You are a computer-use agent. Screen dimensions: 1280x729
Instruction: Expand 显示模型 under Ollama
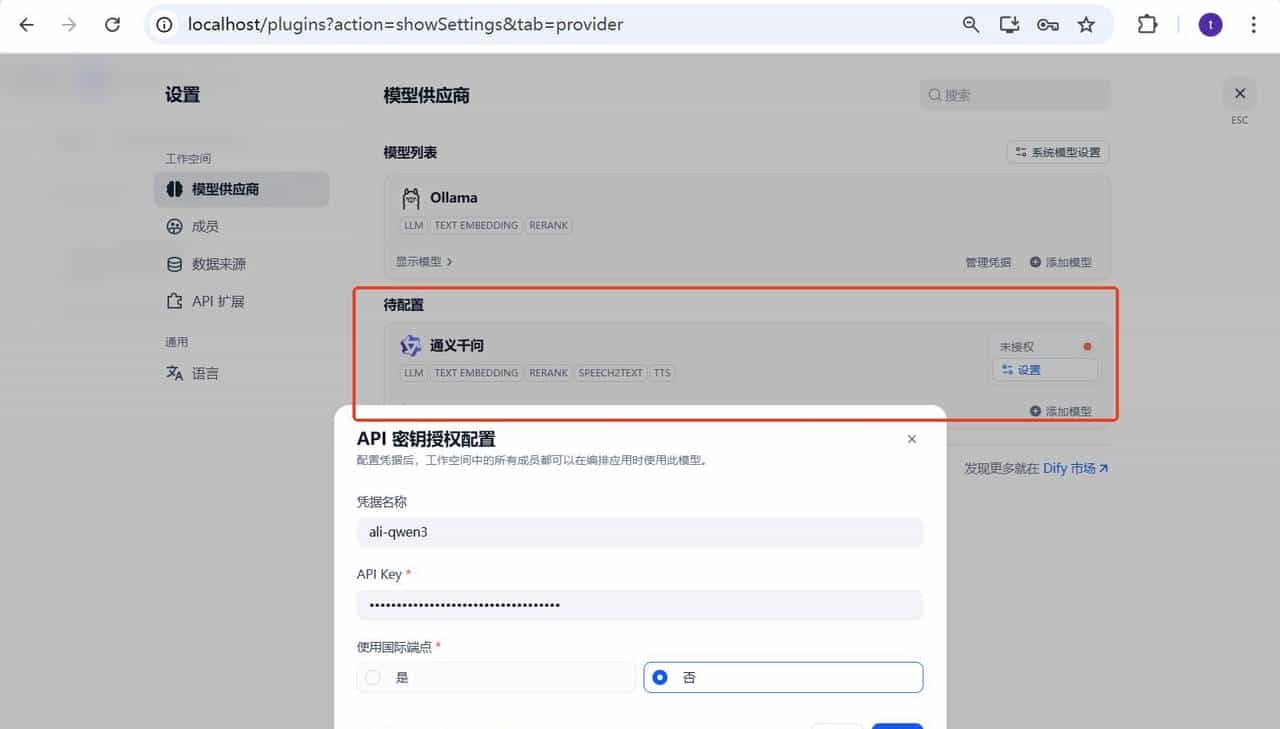tap(424, 262)
